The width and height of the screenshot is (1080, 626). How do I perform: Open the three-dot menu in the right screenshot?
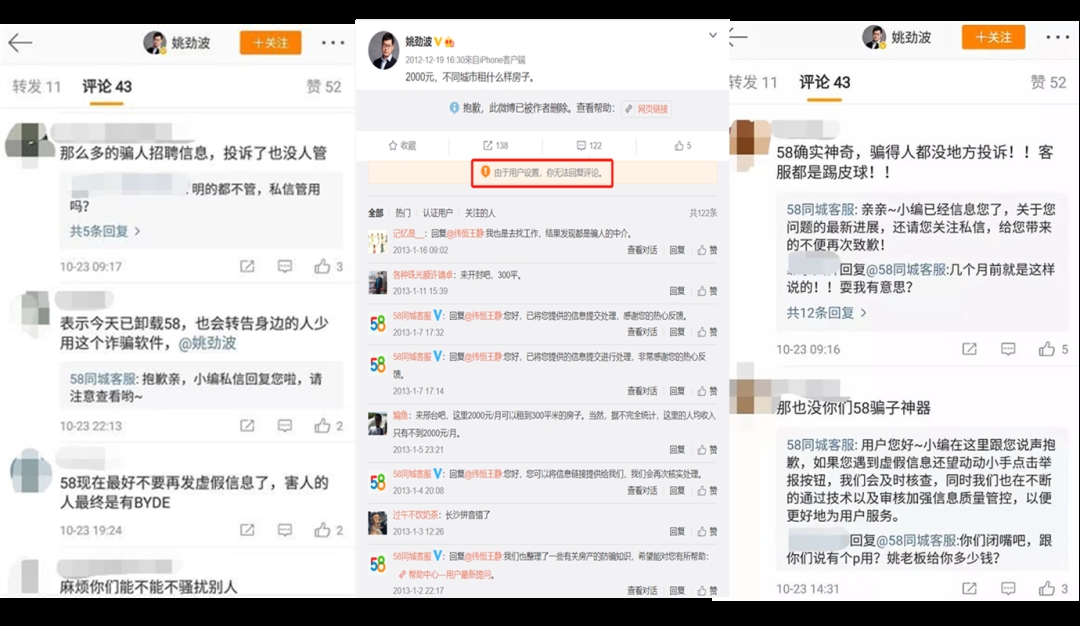coord(1057,37)
